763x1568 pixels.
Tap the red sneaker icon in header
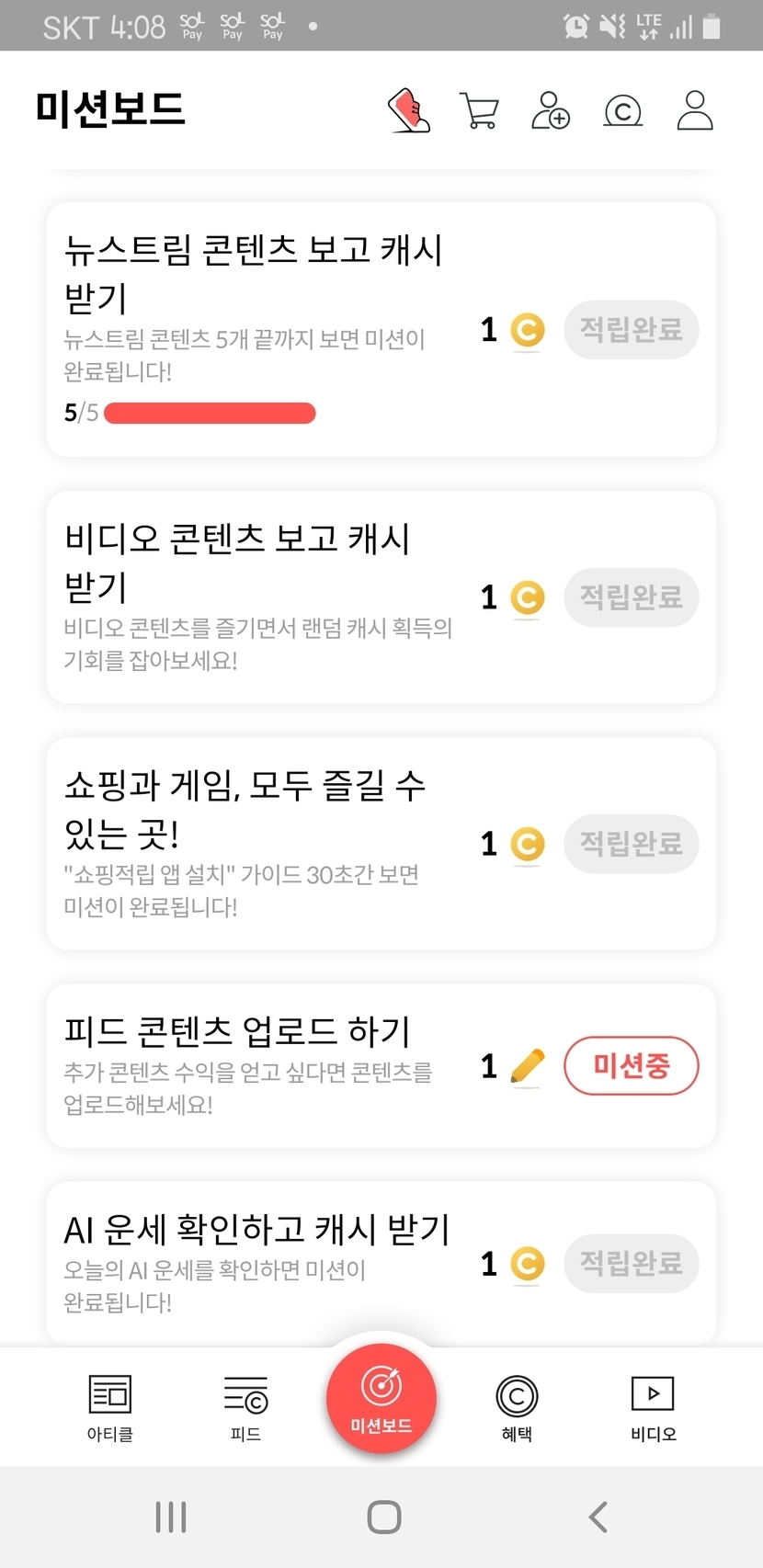click(409, 111)
